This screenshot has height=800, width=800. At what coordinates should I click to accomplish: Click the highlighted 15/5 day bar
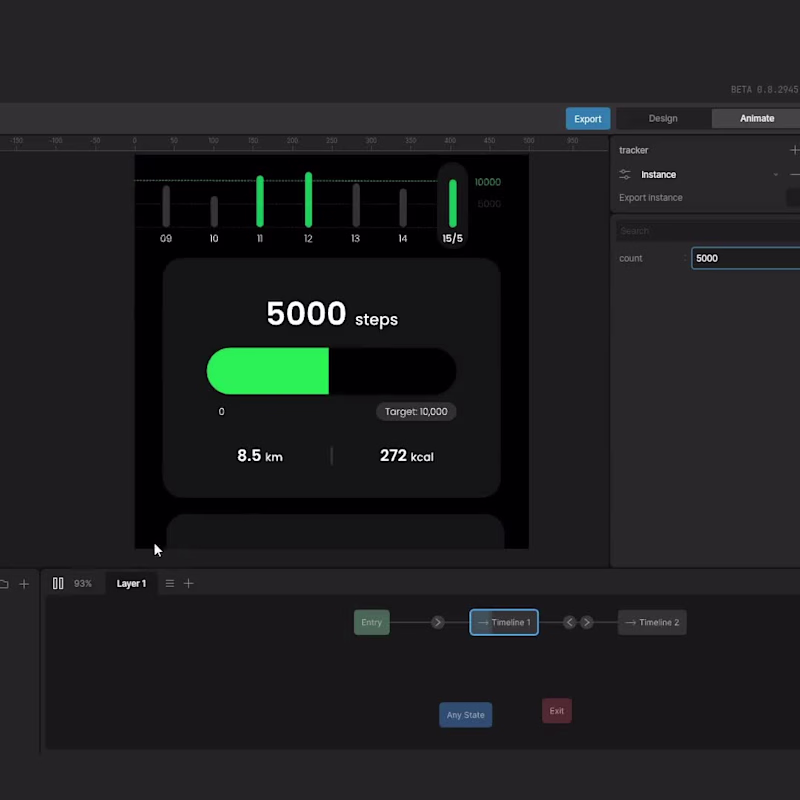click(453, 203)
